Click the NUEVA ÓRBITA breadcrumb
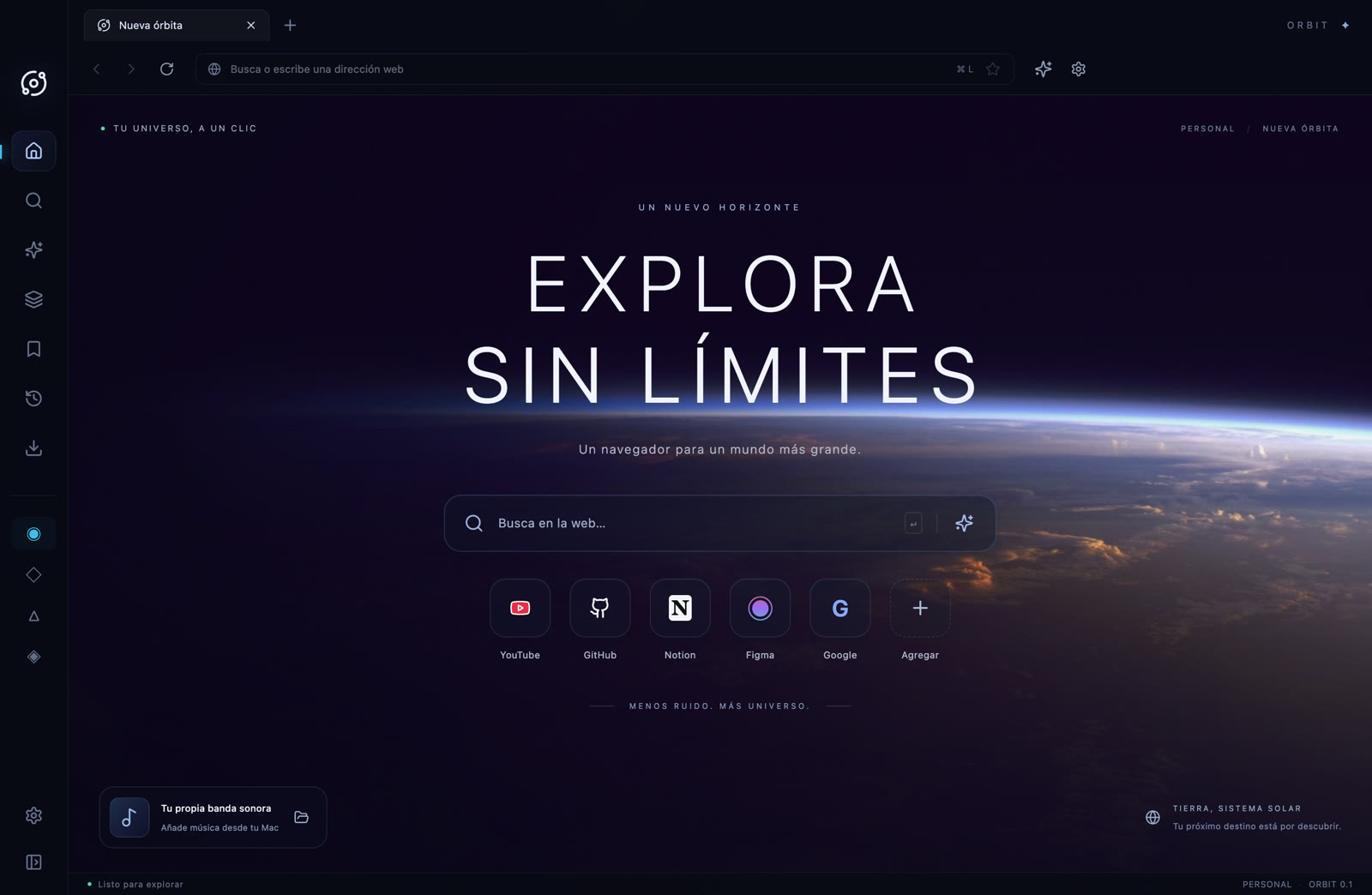 tap(1300, 129)
